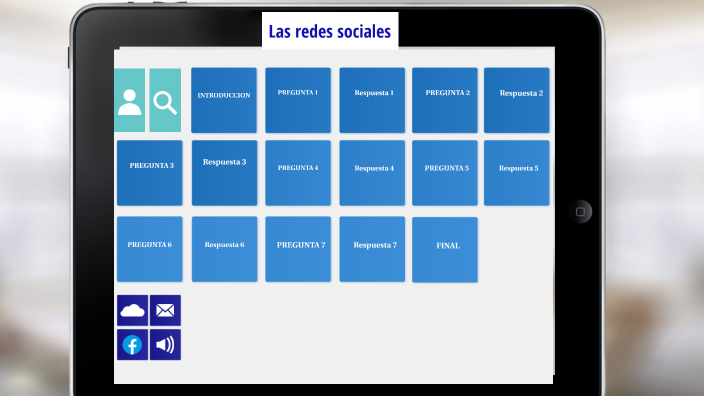Open the PREGUNTA 5 tile
The image size is (704, 396).
coord(445,173)
